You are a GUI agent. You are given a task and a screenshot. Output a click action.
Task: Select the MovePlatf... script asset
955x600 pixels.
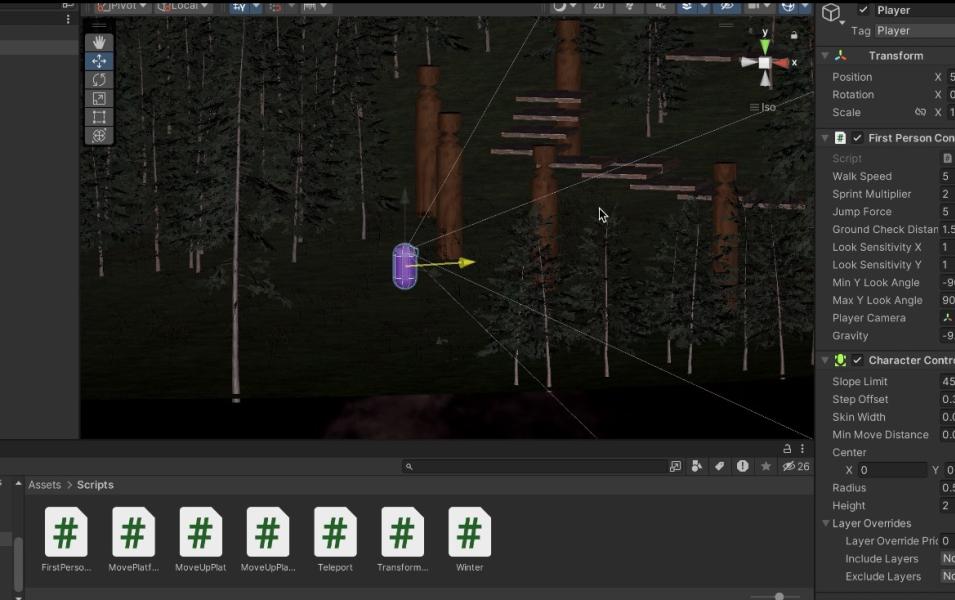133,539
